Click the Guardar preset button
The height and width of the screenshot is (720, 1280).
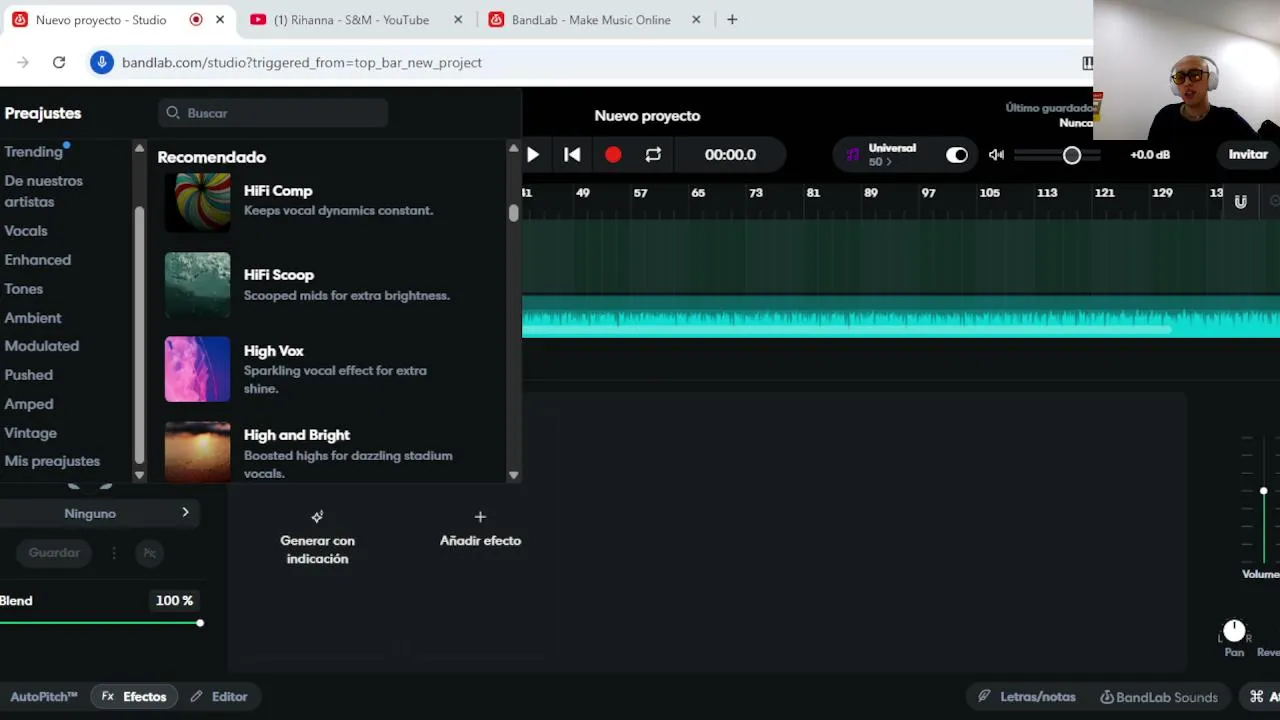click(54, 553)
